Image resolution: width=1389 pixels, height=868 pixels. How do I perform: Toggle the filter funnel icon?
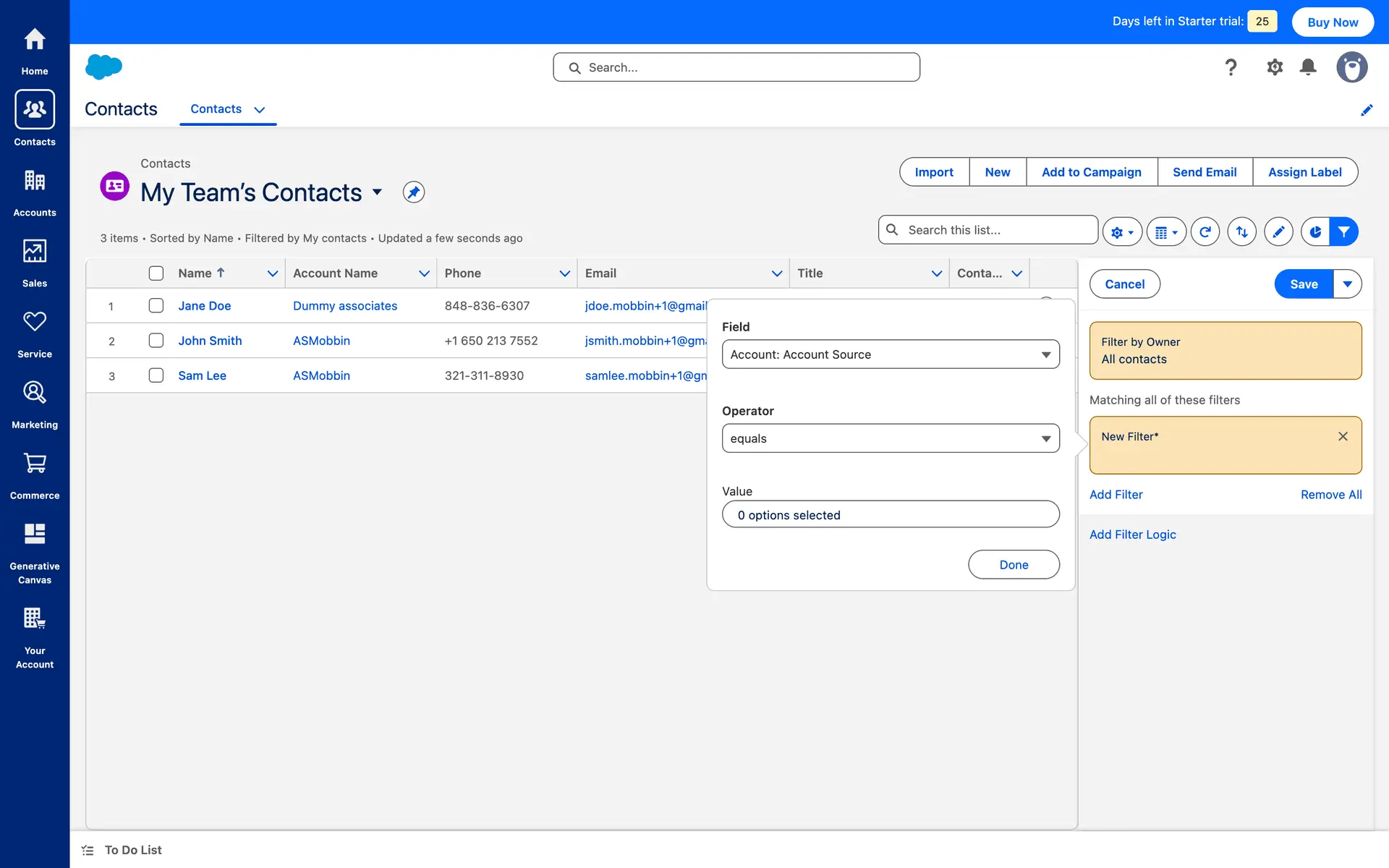click(x=1343, y=232)
